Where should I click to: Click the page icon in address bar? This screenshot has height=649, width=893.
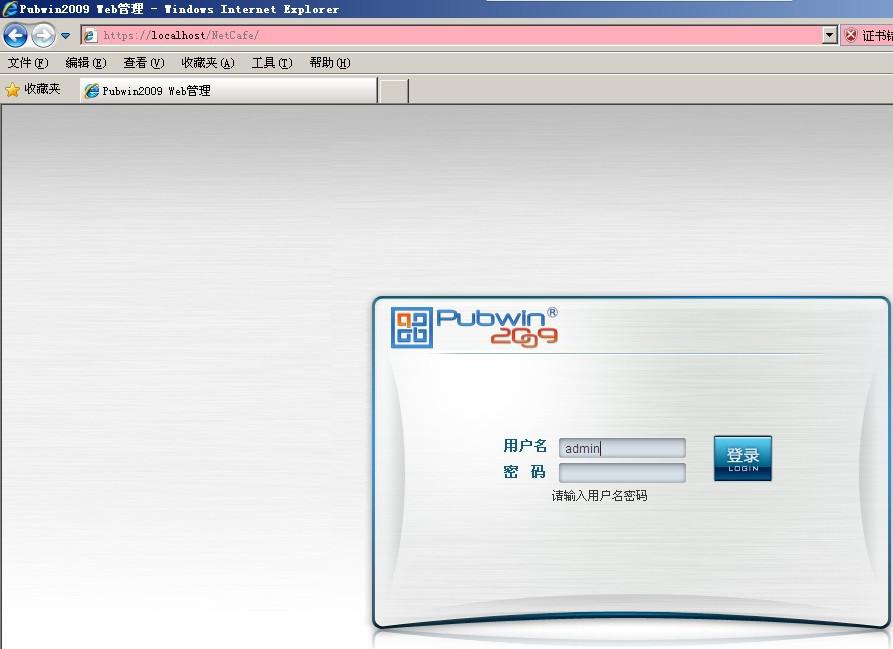click(x=89, y=35)
